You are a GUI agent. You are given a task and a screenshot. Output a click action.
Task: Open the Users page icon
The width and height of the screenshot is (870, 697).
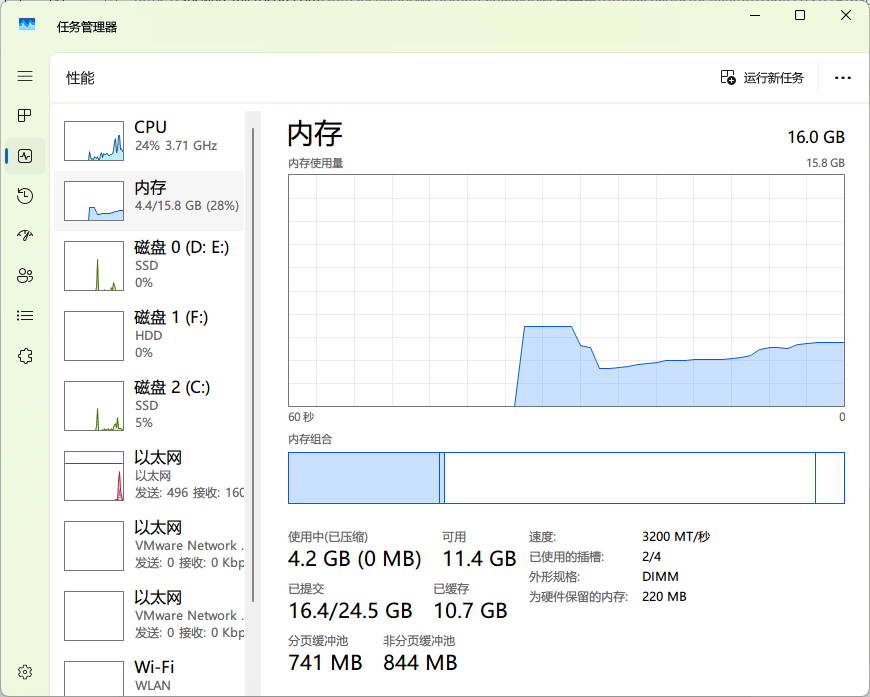coord(25,276)
